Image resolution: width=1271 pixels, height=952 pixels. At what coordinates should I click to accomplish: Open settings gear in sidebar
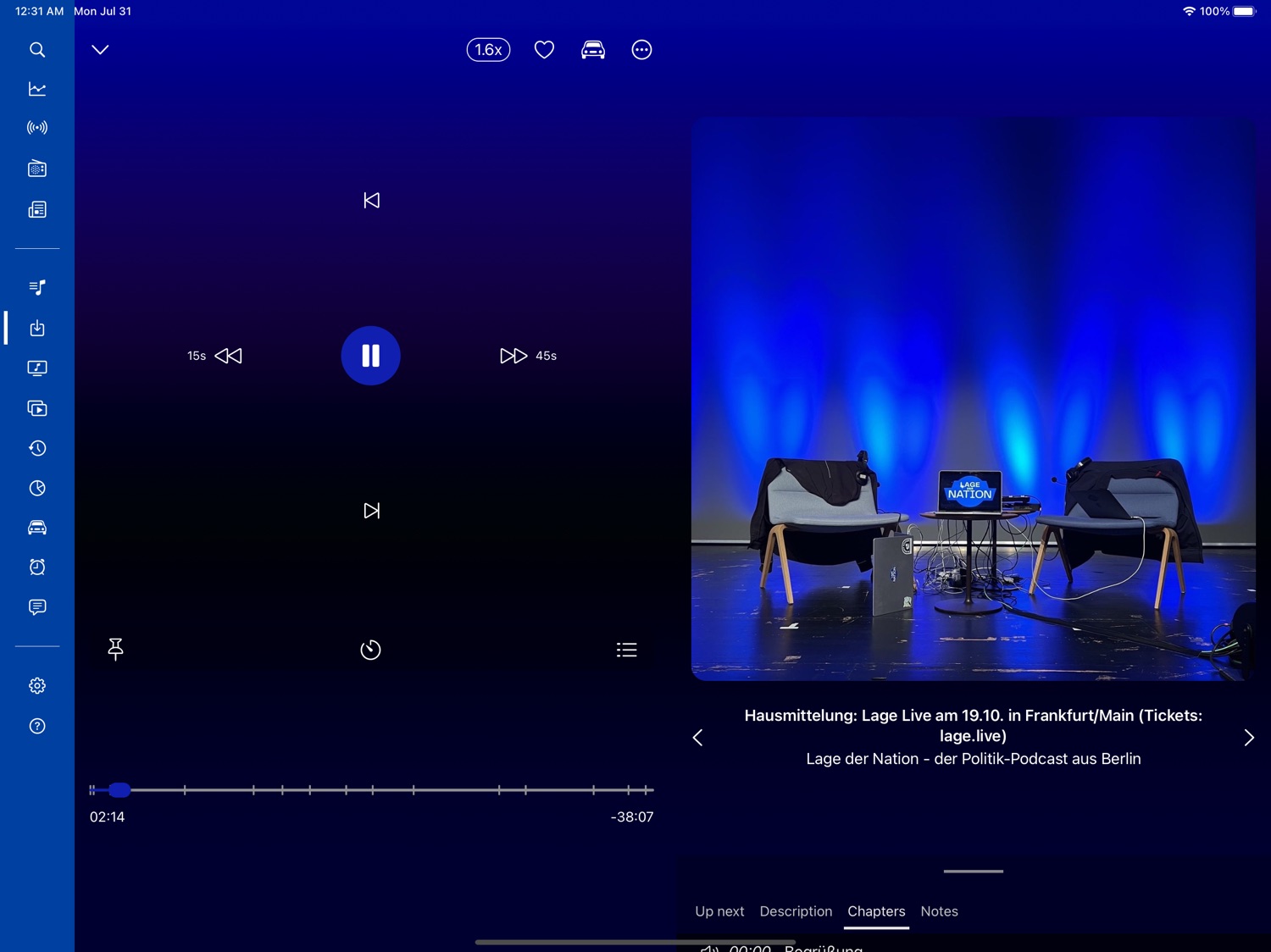coord(37,686)
